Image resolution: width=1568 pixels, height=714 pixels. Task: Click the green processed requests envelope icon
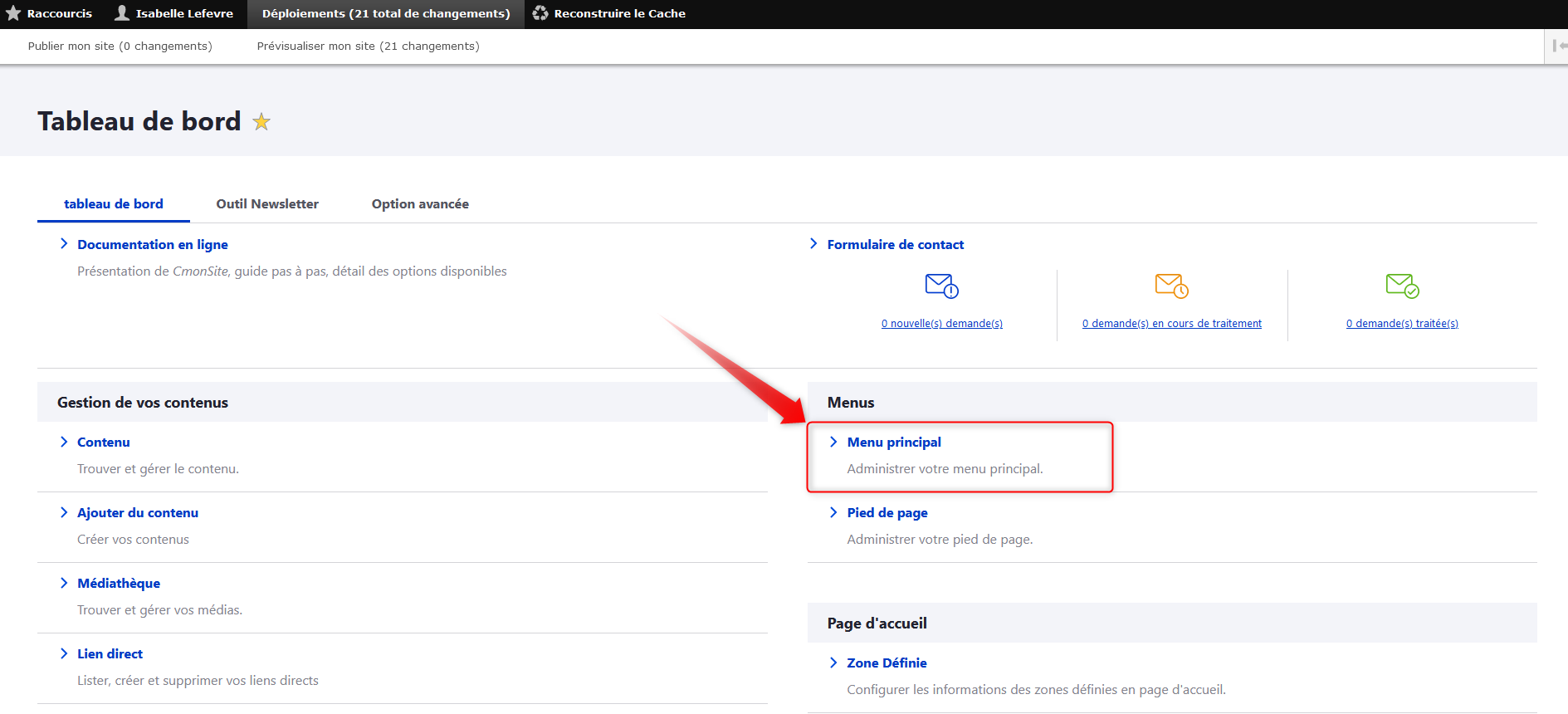[1402, 286]
